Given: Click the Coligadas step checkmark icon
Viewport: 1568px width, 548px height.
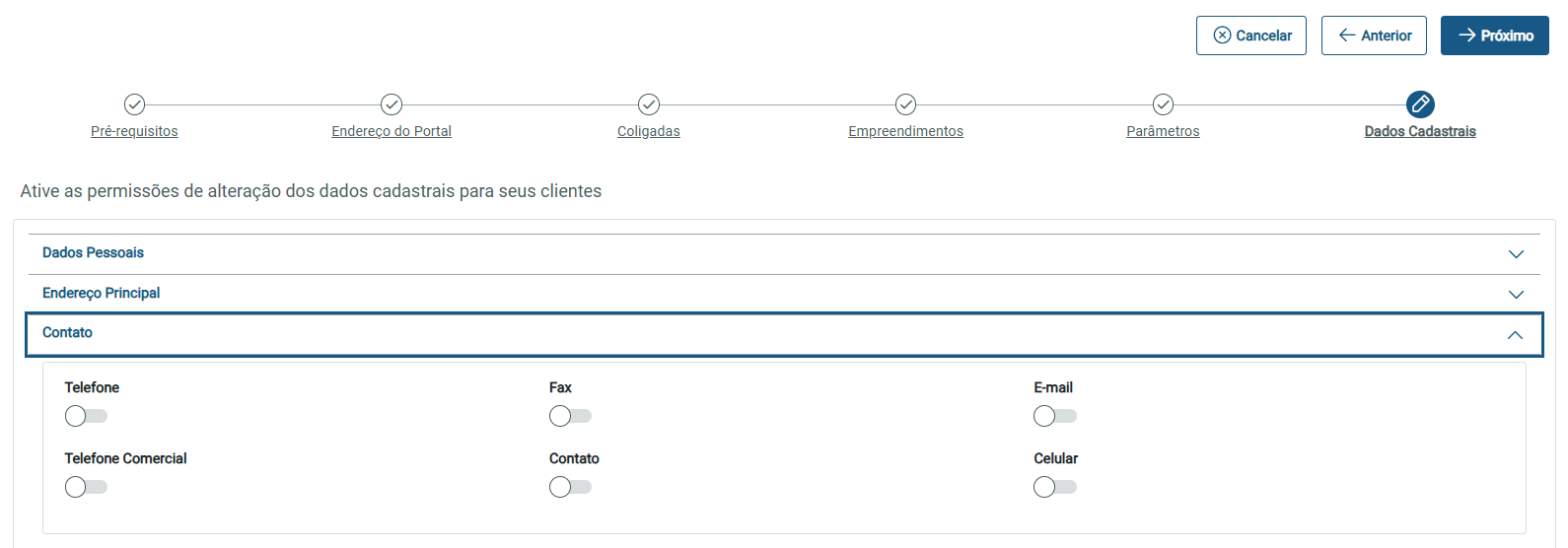Looking at the screenshot, I should coord(649,104).
